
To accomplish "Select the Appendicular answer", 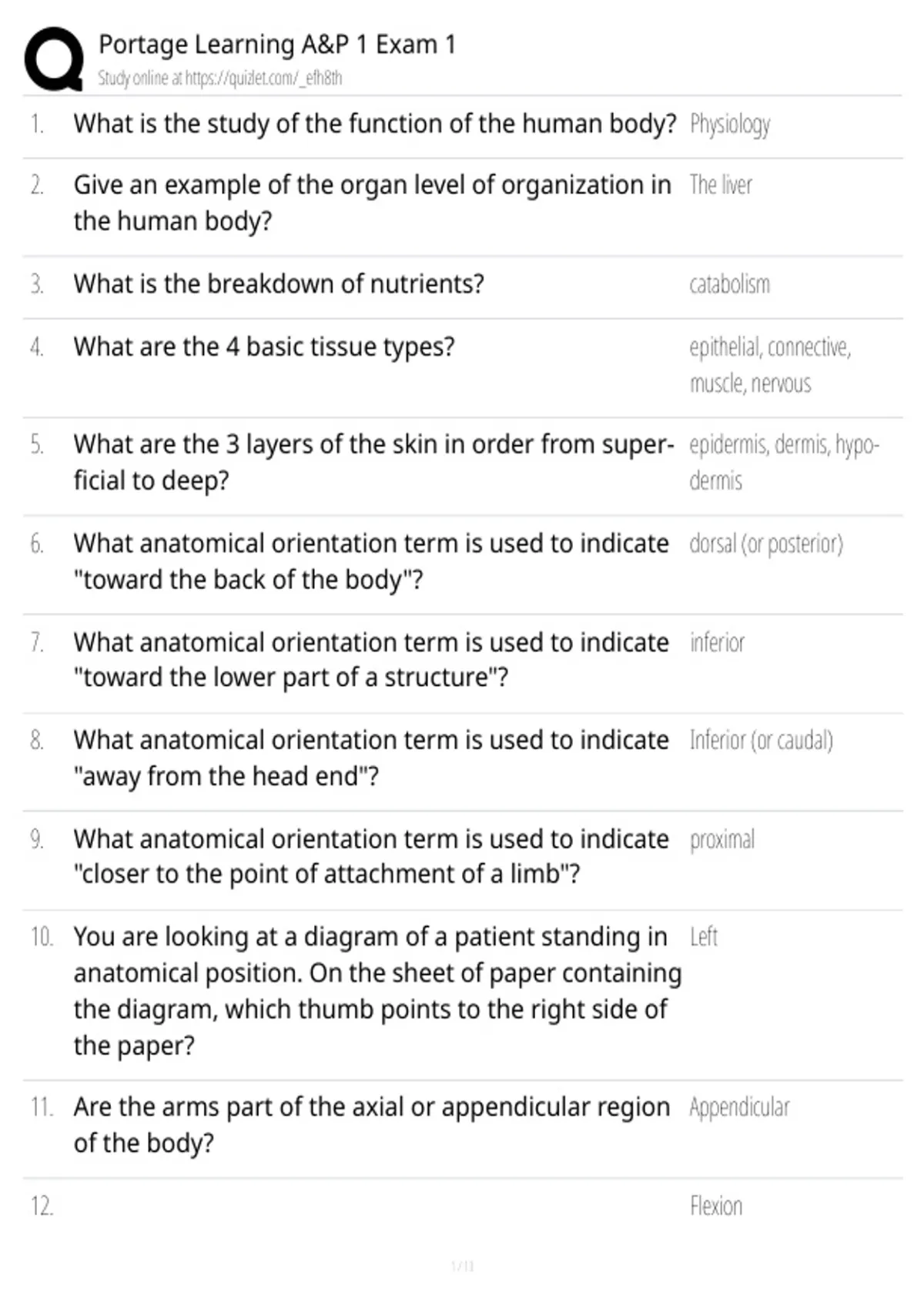I will 739,1107.
